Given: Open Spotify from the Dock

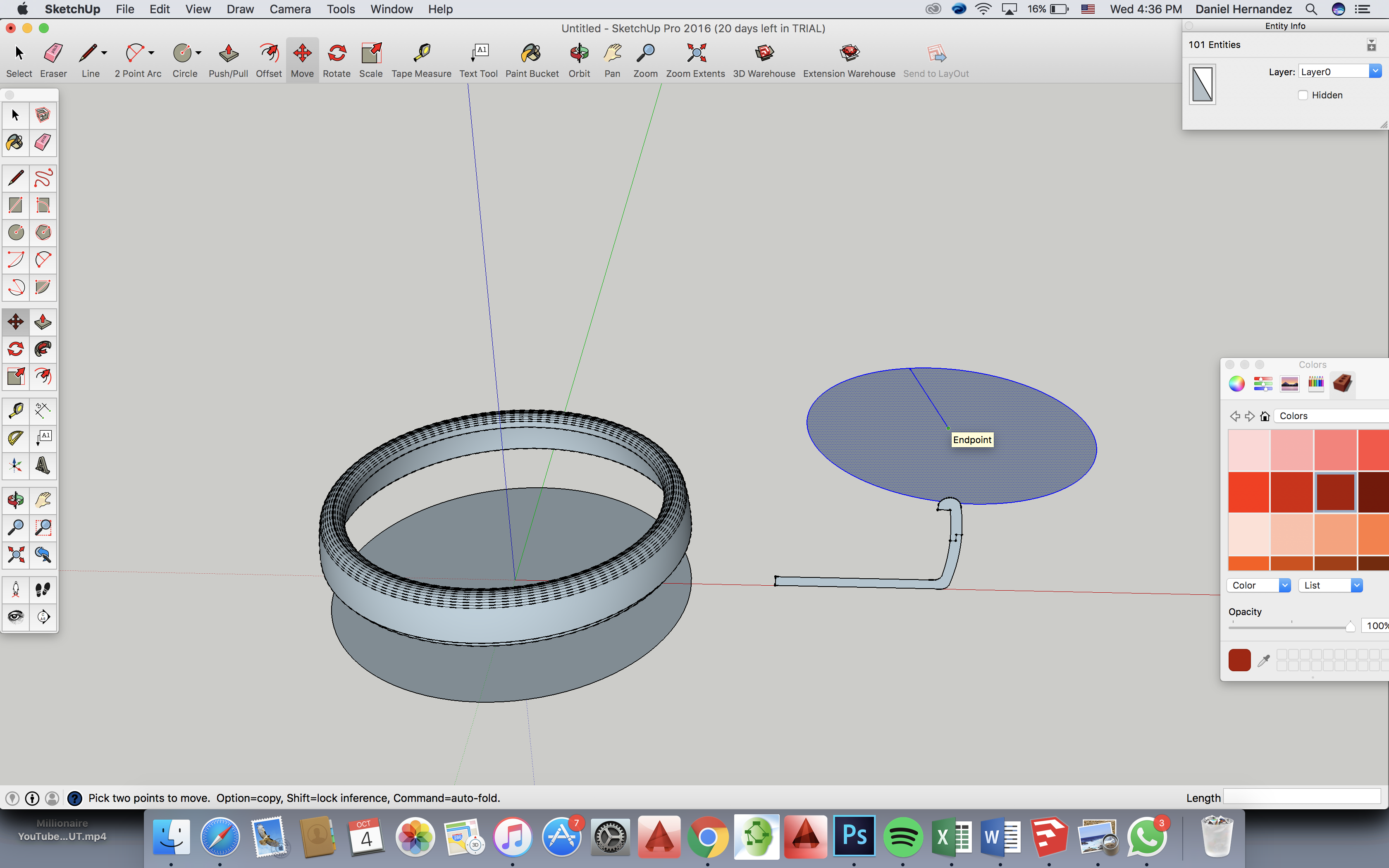Looking at the screenshot, I should click(903, 837).
